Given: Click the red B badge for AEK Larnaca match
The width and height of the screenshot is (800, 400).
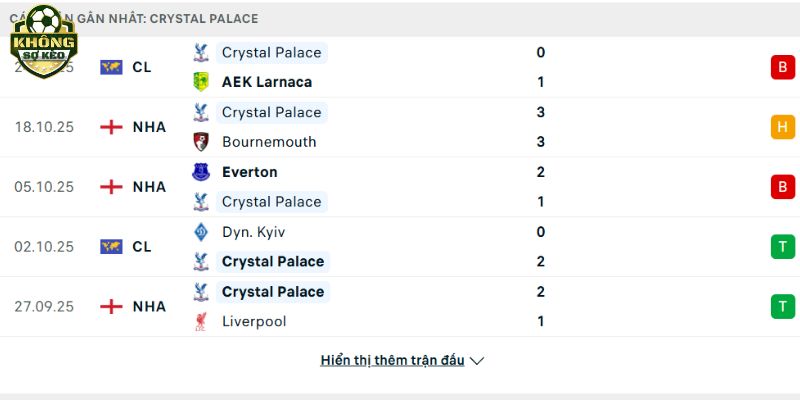Looking at the screenshot, I should point(782,67).
